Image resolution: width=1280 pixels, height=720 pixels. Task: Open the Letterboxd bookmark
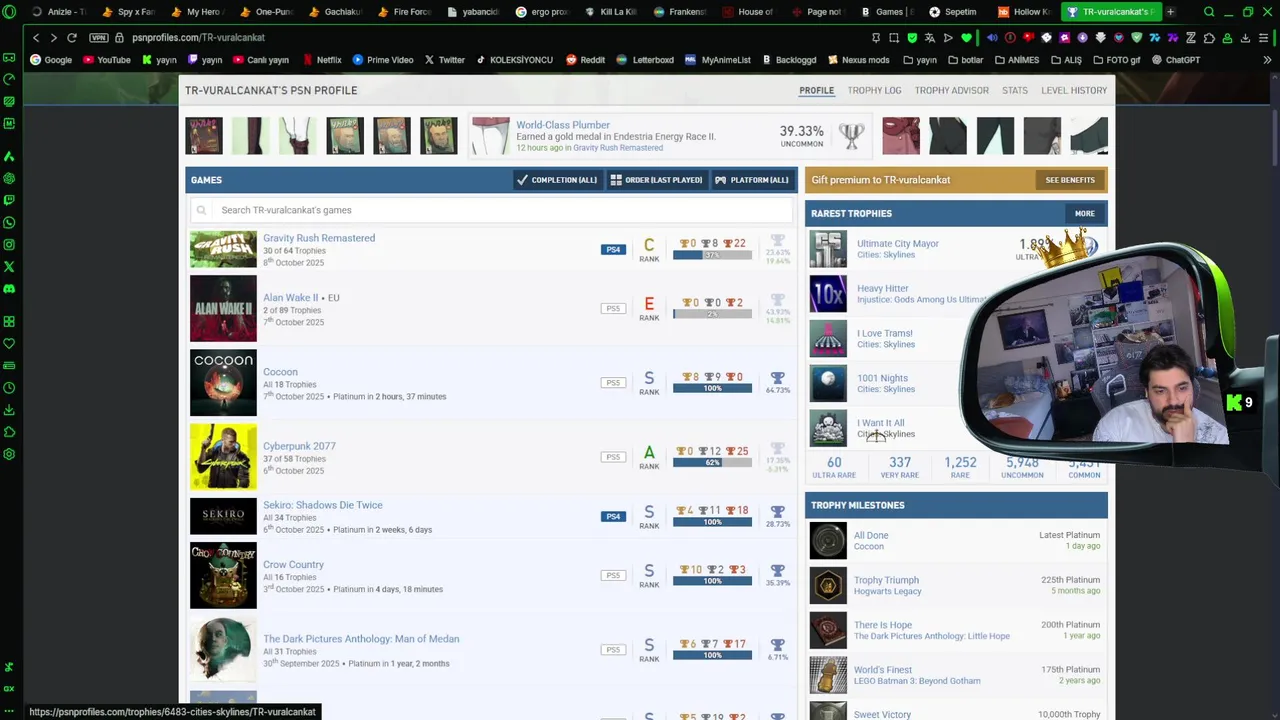(645, 60)
